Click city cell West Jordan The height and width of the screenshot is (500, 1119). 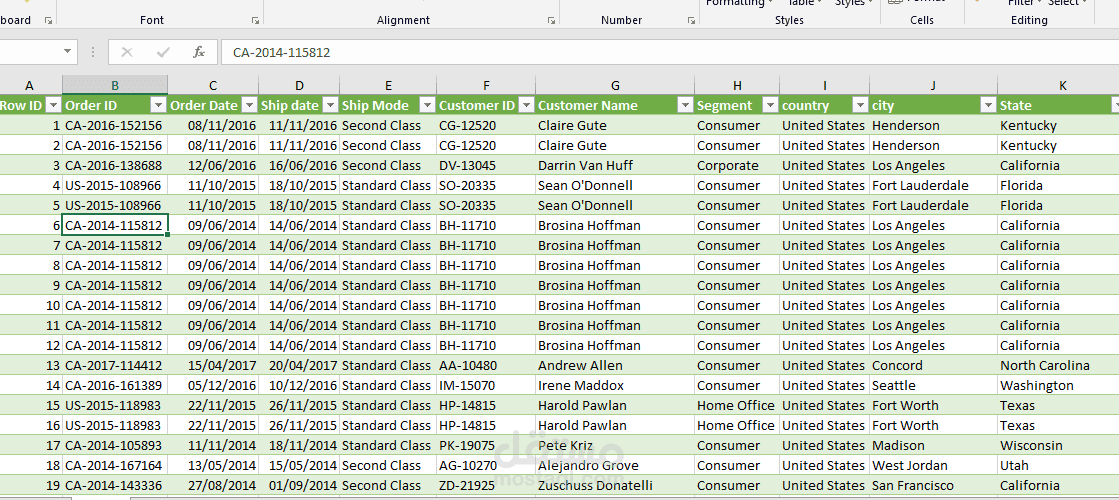(933, 465)
